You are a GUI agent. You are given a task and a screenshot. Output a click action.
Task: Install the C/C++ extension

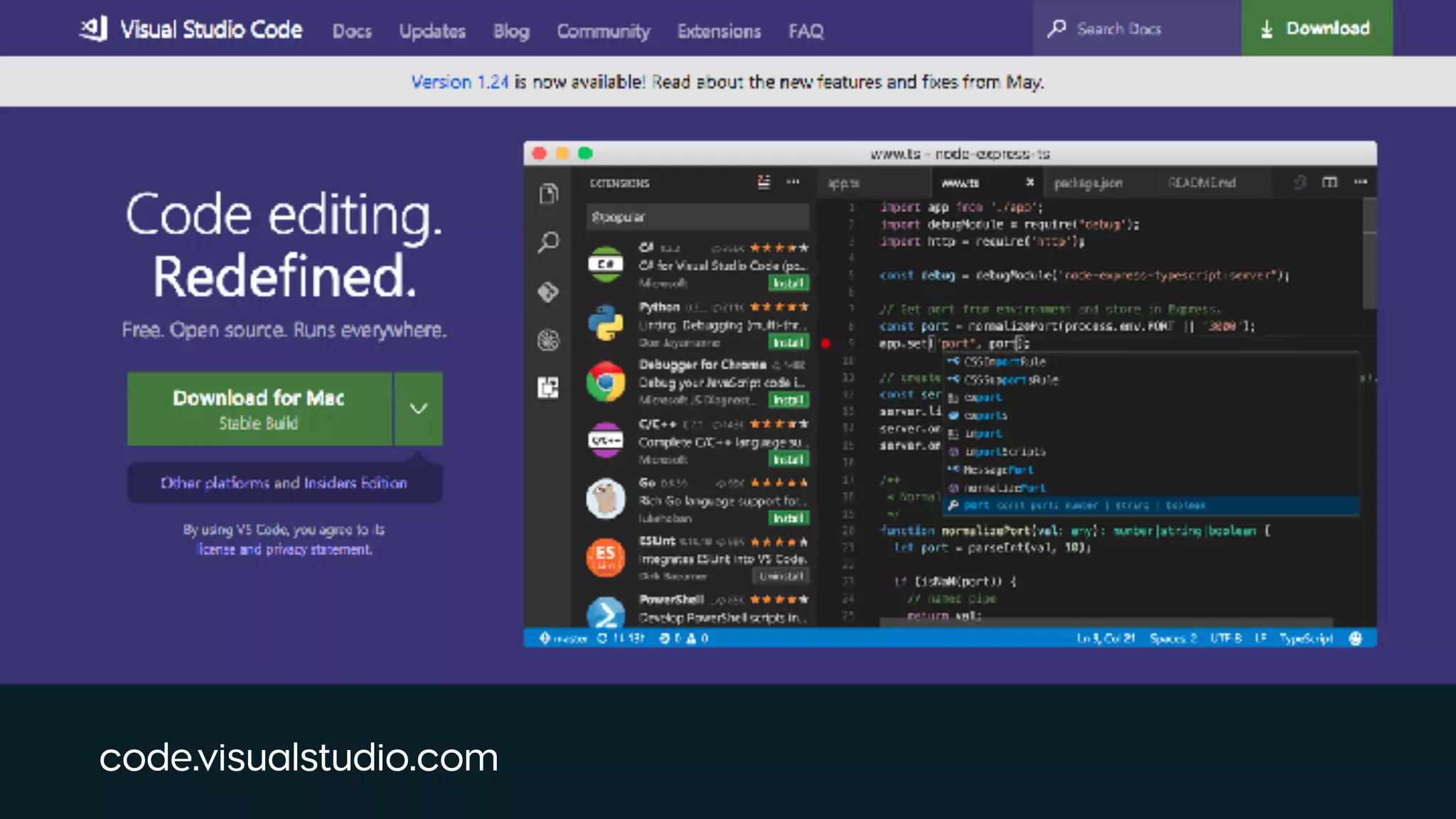click(x=788, y=460)
